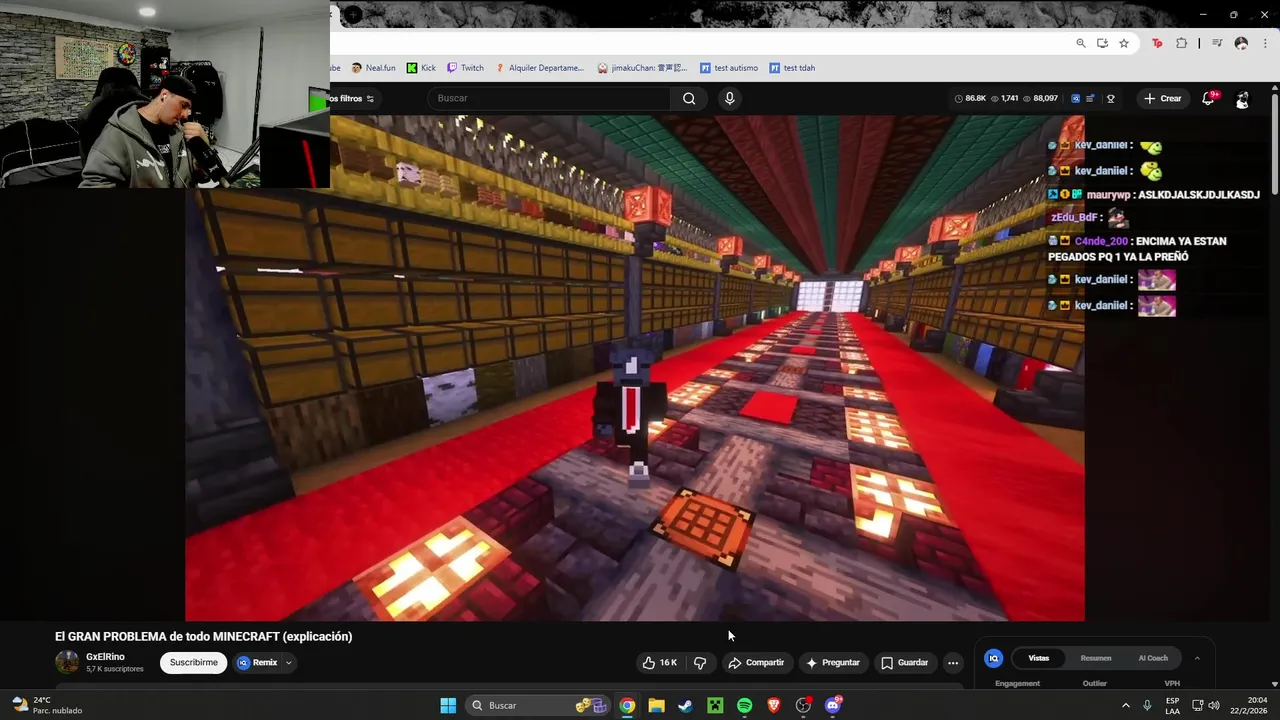Switch to the AI Coach tab
1280x720 pixels.
tap(1153, 658)
